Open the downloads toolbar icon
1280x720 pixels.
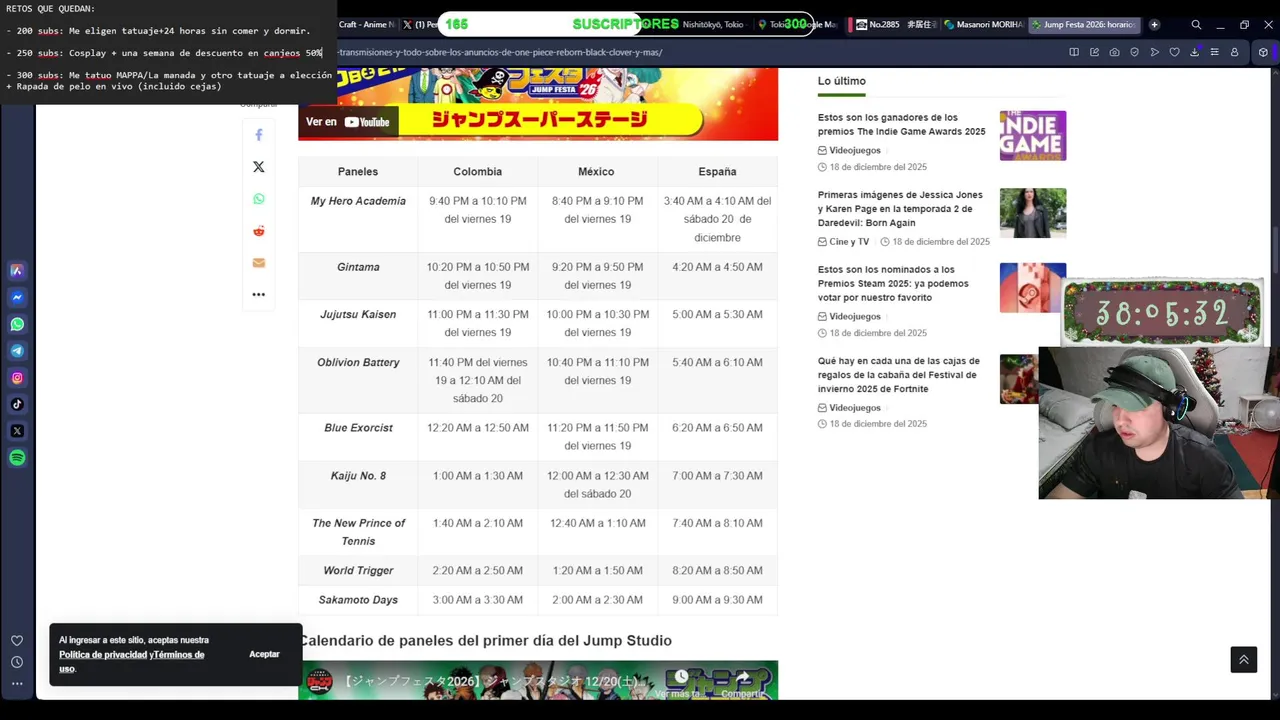pyautogui.click(x=1194, y=52)
